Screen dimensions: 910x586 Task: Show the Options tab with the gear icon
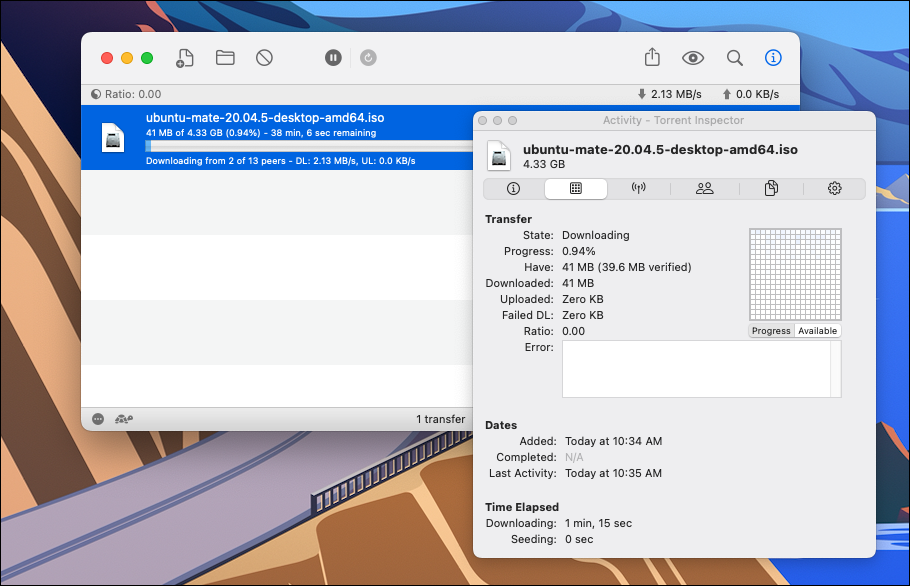(x=835, y=188)
